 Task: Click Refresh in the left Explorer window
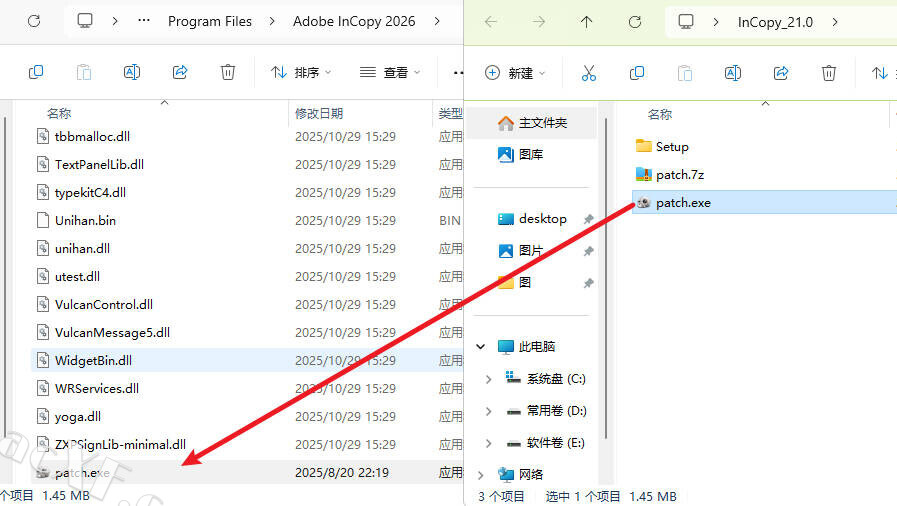(34, 21)
